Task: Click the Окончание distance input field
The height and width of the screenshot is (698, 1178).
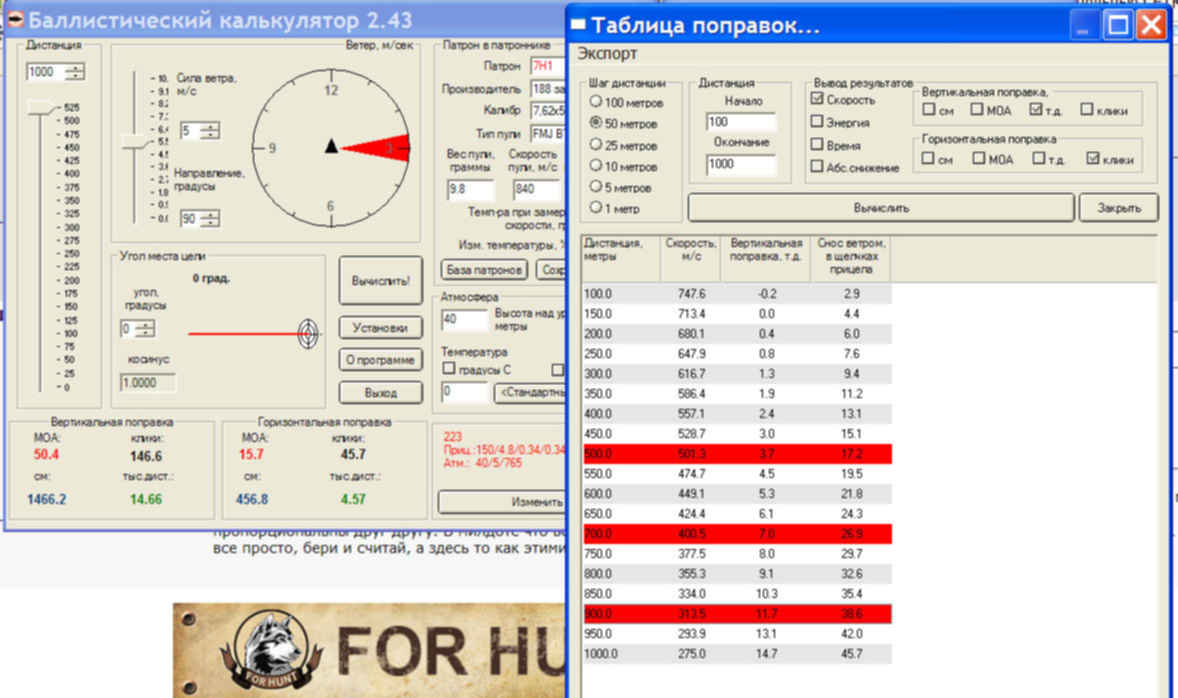Action: coord(740,165)
